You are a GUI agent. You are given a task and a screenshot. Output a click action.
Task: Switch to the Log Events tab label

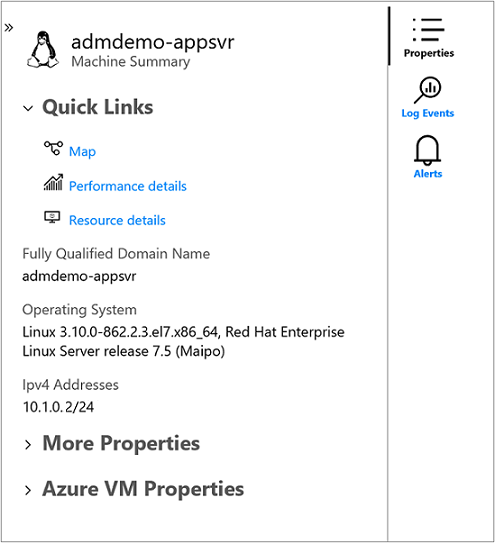(x=428, y=113)
